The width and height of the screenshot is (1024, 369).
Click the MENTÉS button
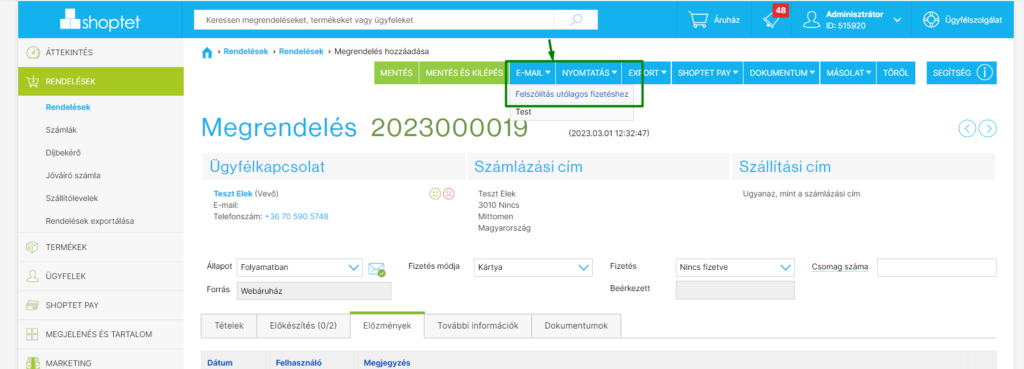click(x=396, y=73)
